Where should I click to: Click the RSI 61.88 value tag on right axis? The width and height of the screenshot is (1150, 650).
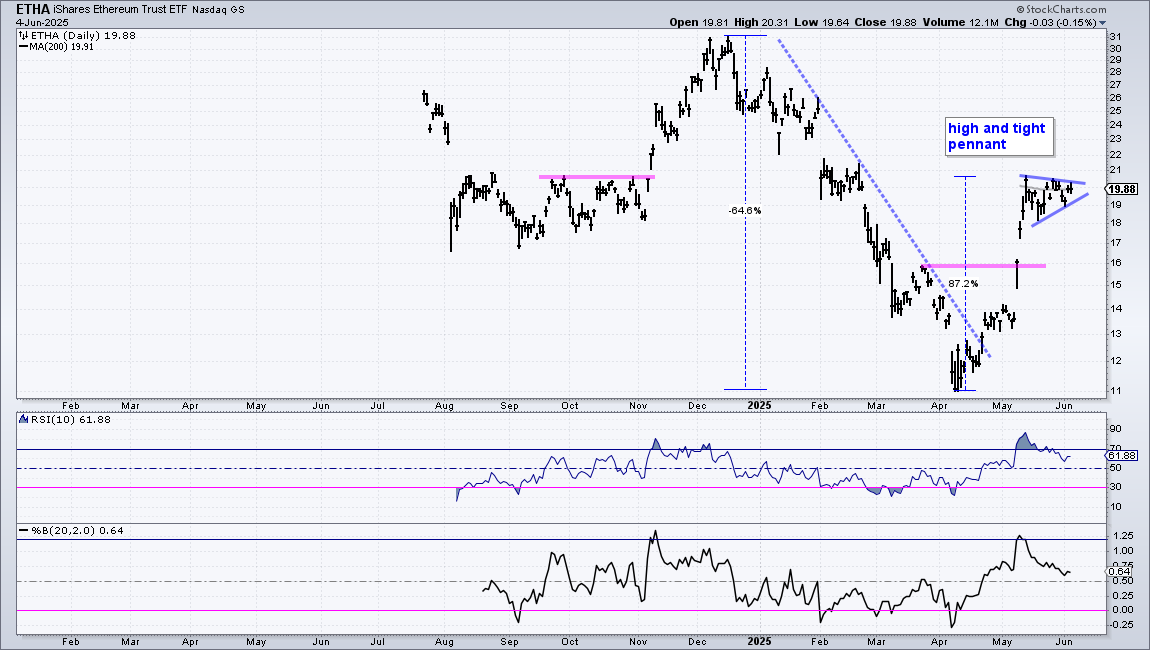(x=1123, y=456)
